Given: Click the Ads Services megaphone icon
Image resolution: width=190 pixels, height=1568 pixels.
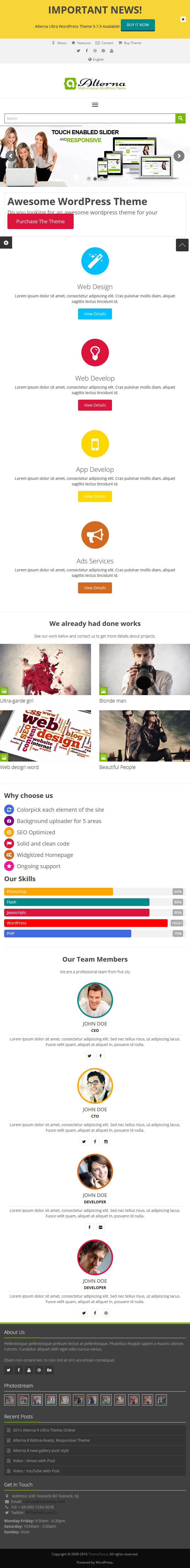Looking at the screenshot, I should [95, 535].
